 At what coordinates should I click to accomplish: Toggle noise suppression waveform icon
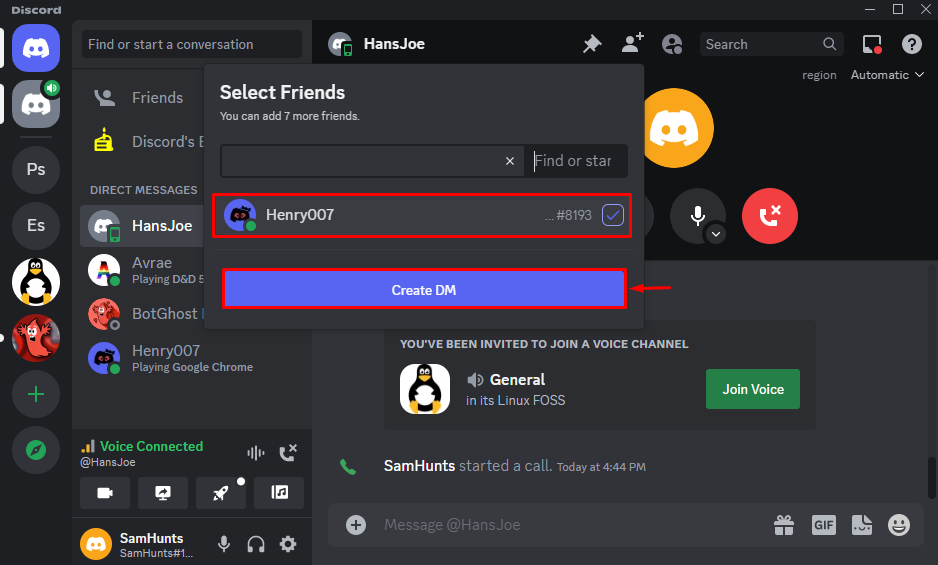[255, 453]
